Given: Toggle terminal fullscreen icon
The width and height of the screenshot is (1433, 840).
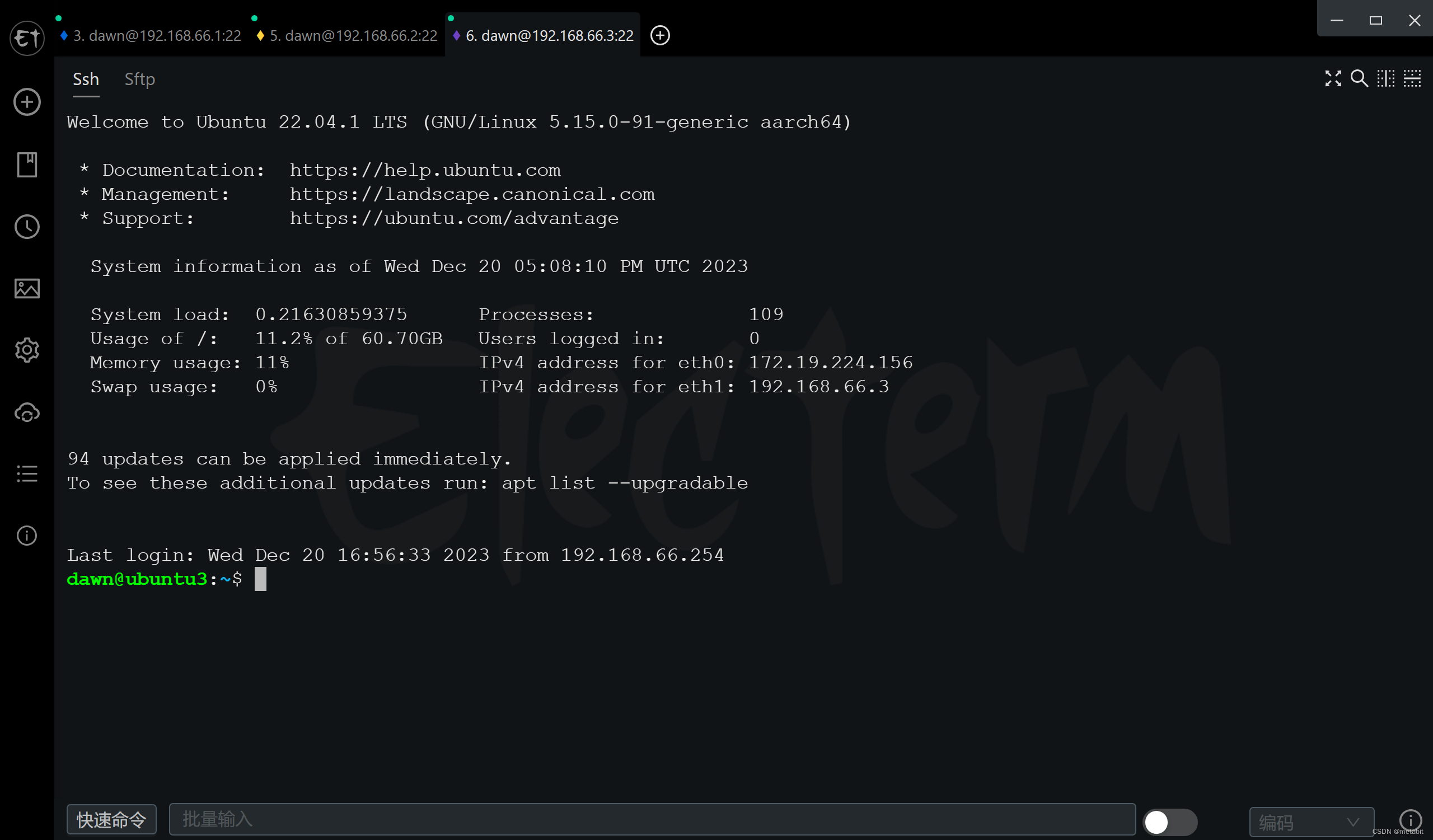Looking at the screenshot, I should point(1333,78).
